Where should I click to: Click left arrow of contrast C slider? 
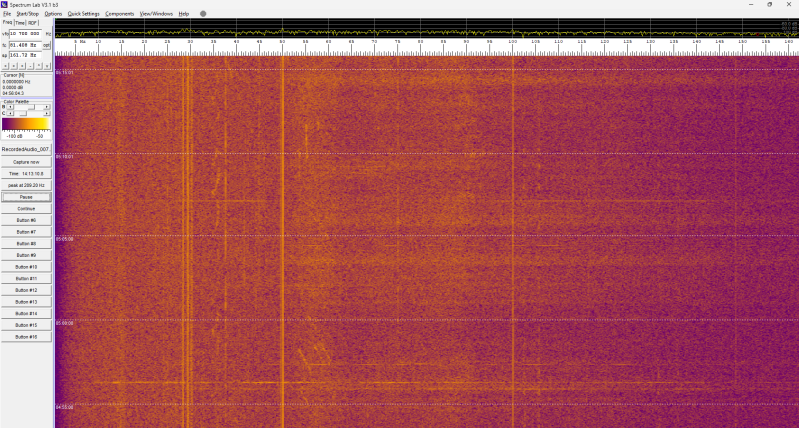pos(10,114)
